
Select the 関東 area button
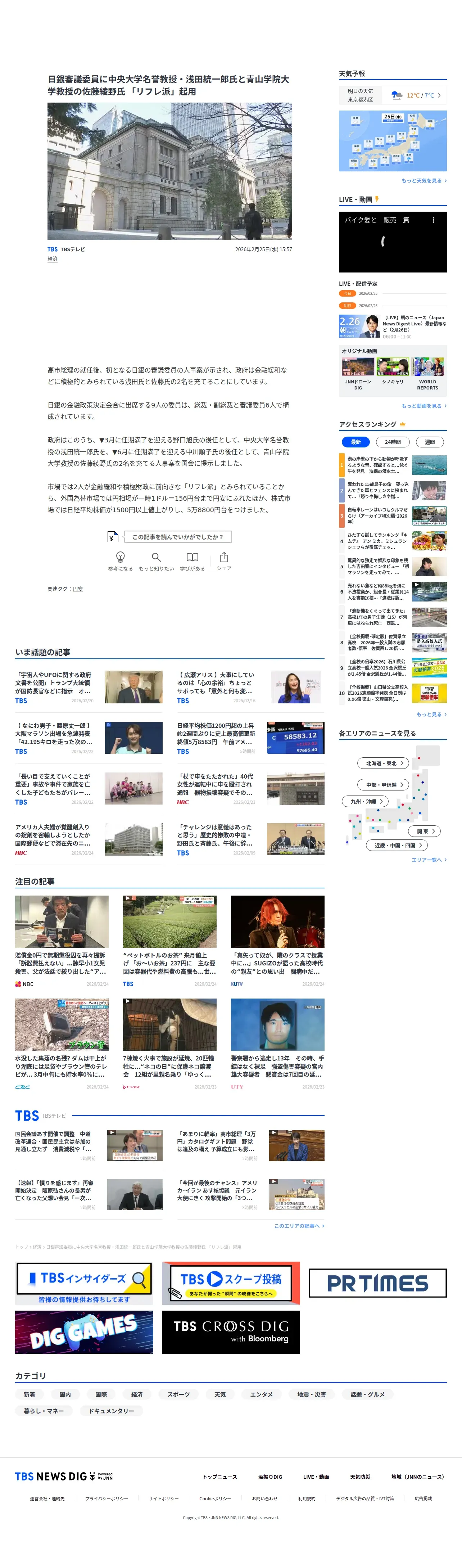point(425,831)
